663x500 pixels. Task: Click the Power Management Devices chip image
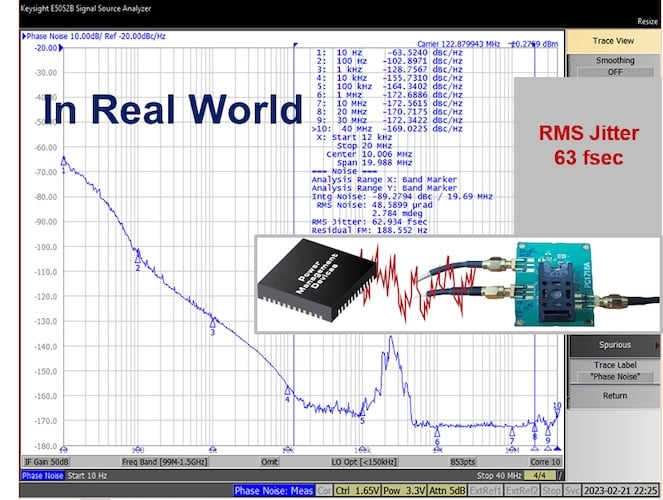(x=317, y=281)
